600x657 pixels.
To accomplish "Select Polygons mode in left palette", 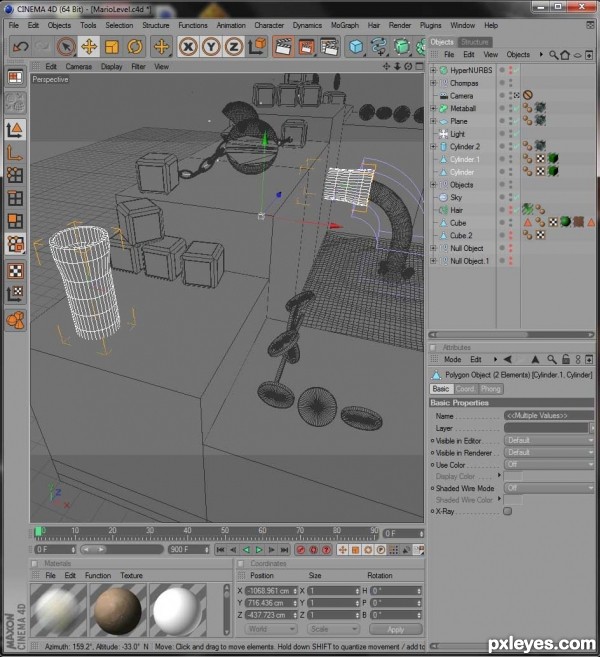I will [16, 221].
